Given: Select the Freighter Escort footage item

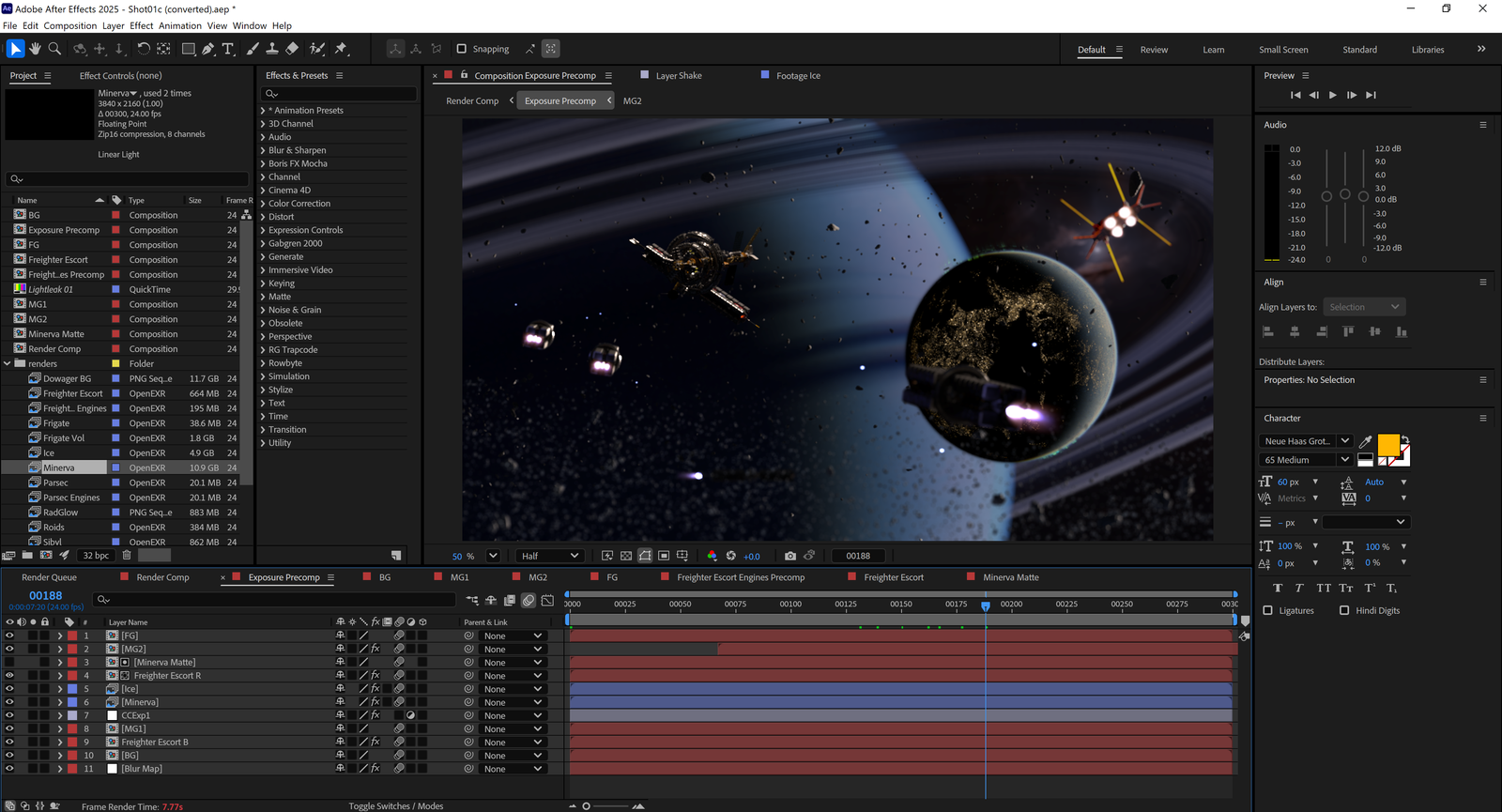Looking at the screenshot, I should pyautogui.click(x=72, y=393).
